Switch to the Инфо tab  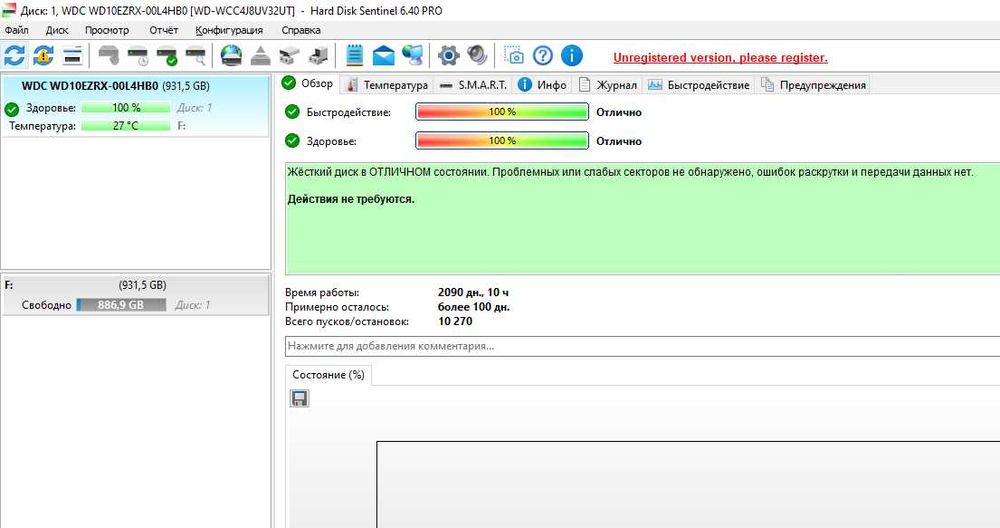(x=543, y=85)
